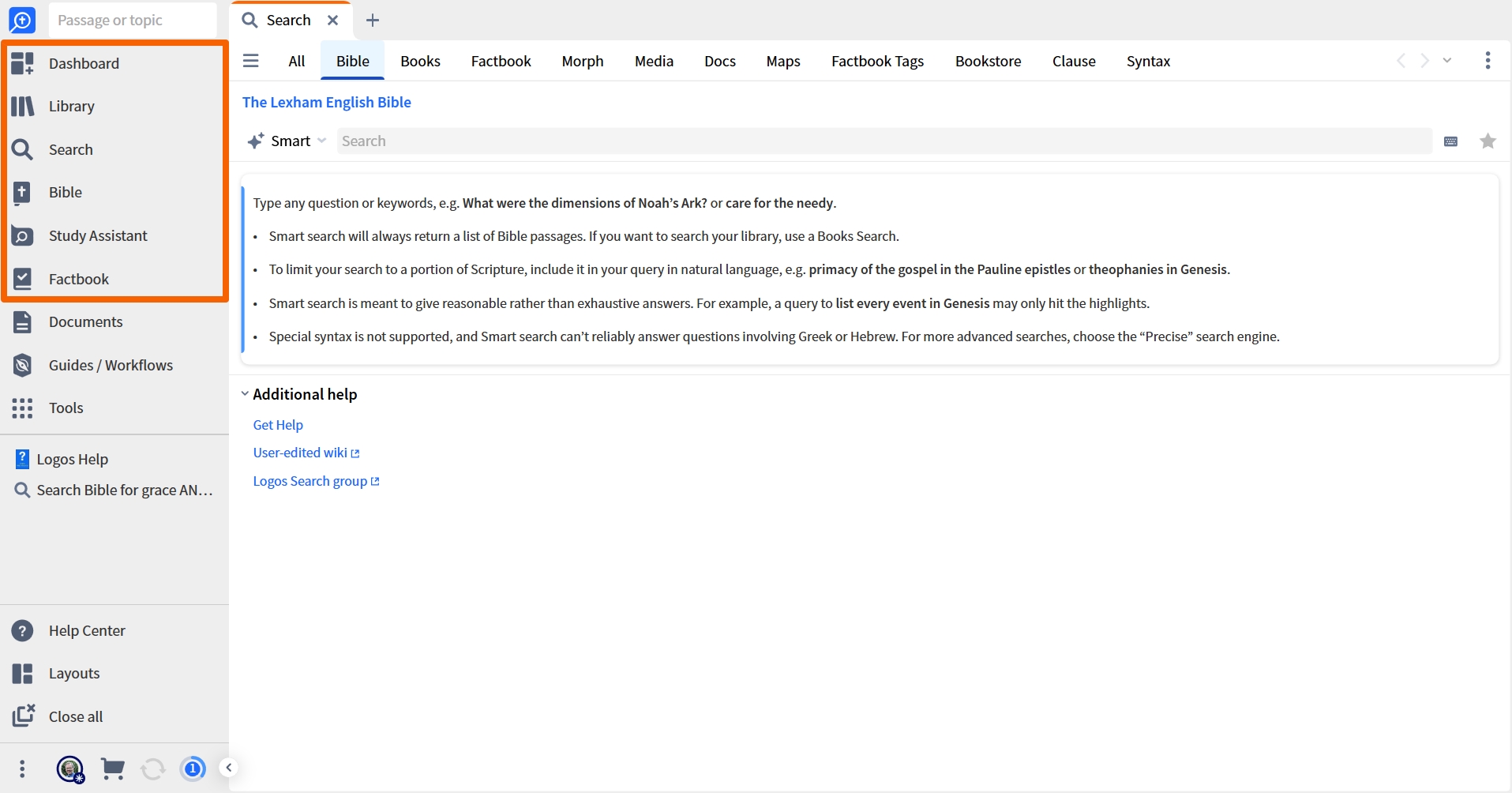Collapse the sidebar with the arrow button
The image size is (1512, 793).
[228, 768]
